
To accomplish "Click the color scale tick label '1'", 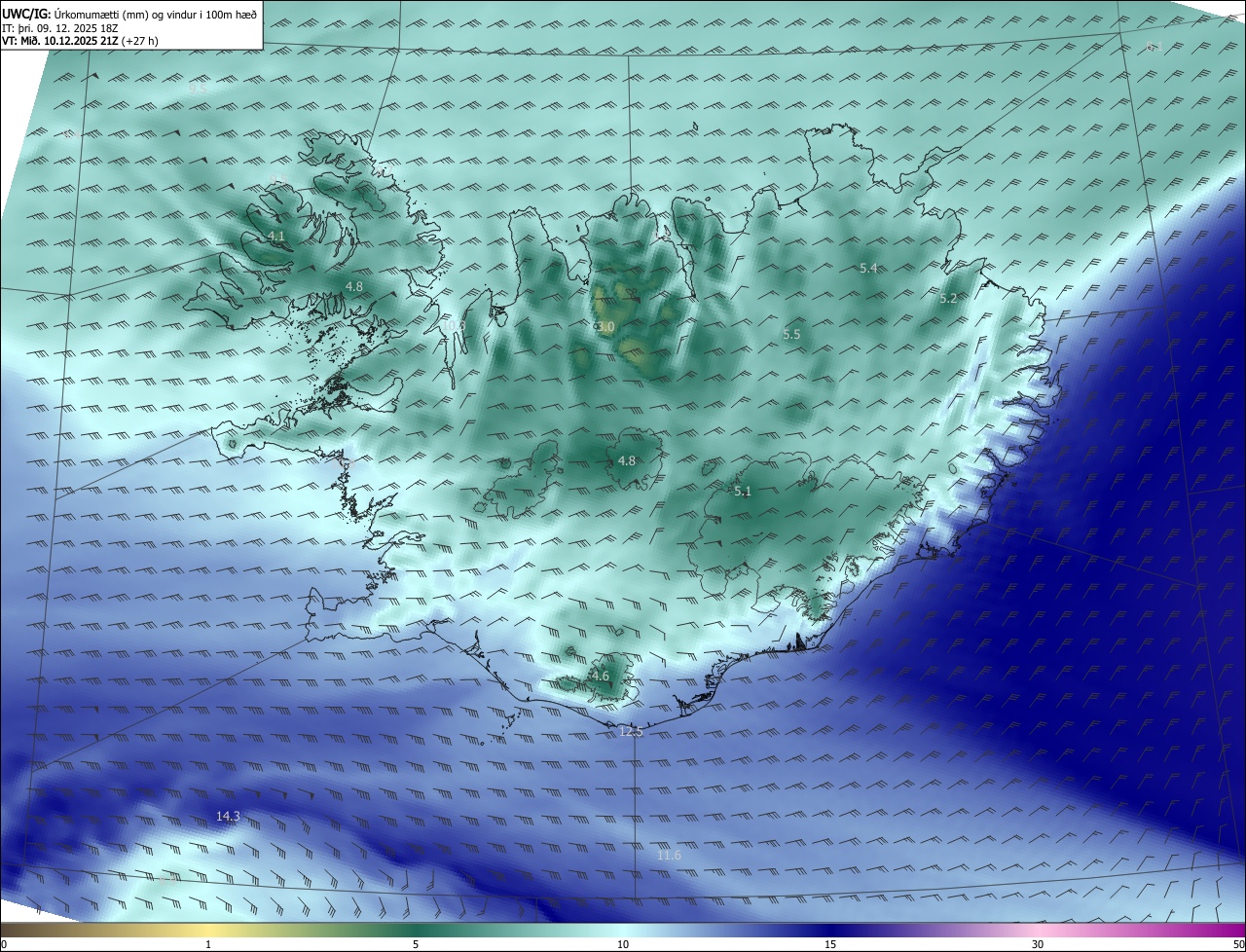I will pyautogui.click(x=208, y=944).
